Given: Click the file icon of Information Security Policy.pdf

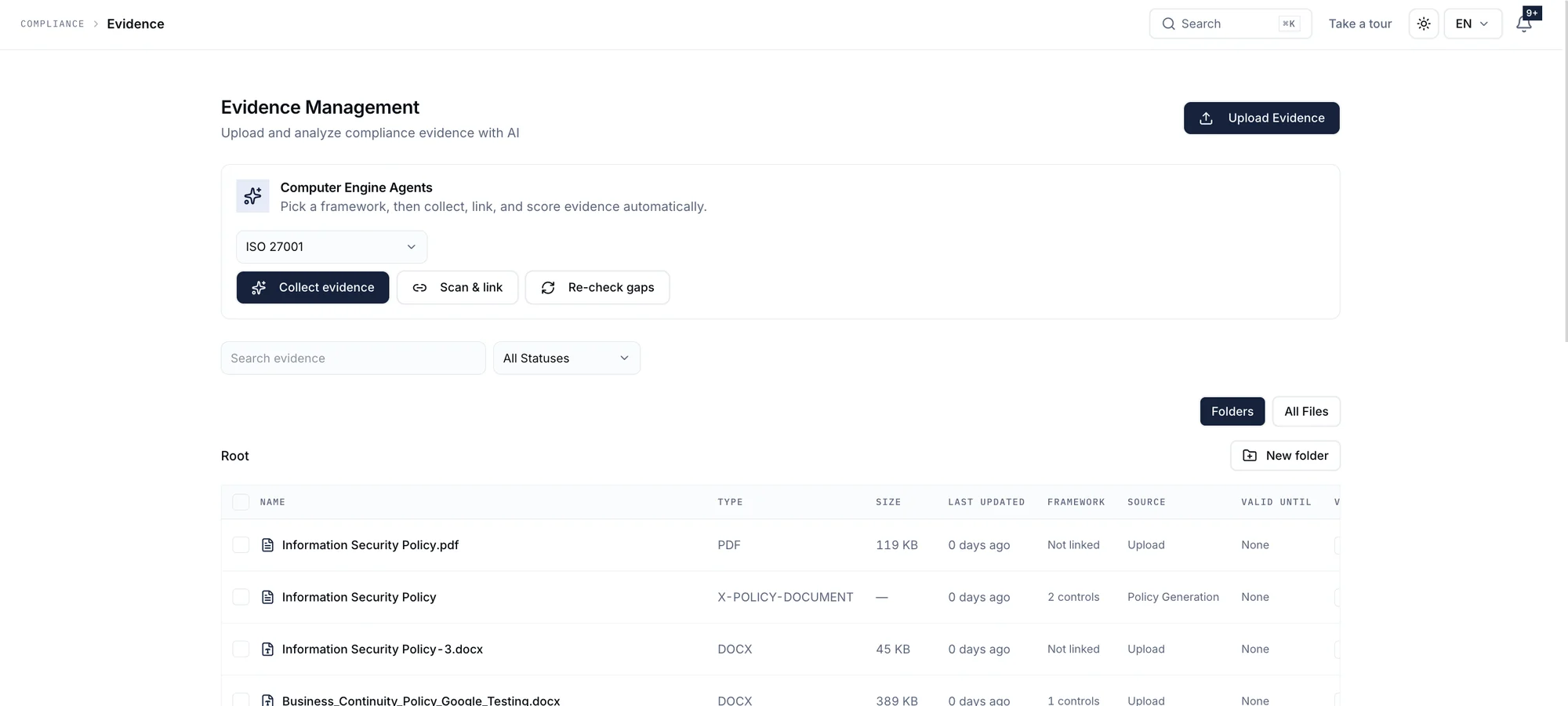Looking at the screenshot, I should coord(267,545).
